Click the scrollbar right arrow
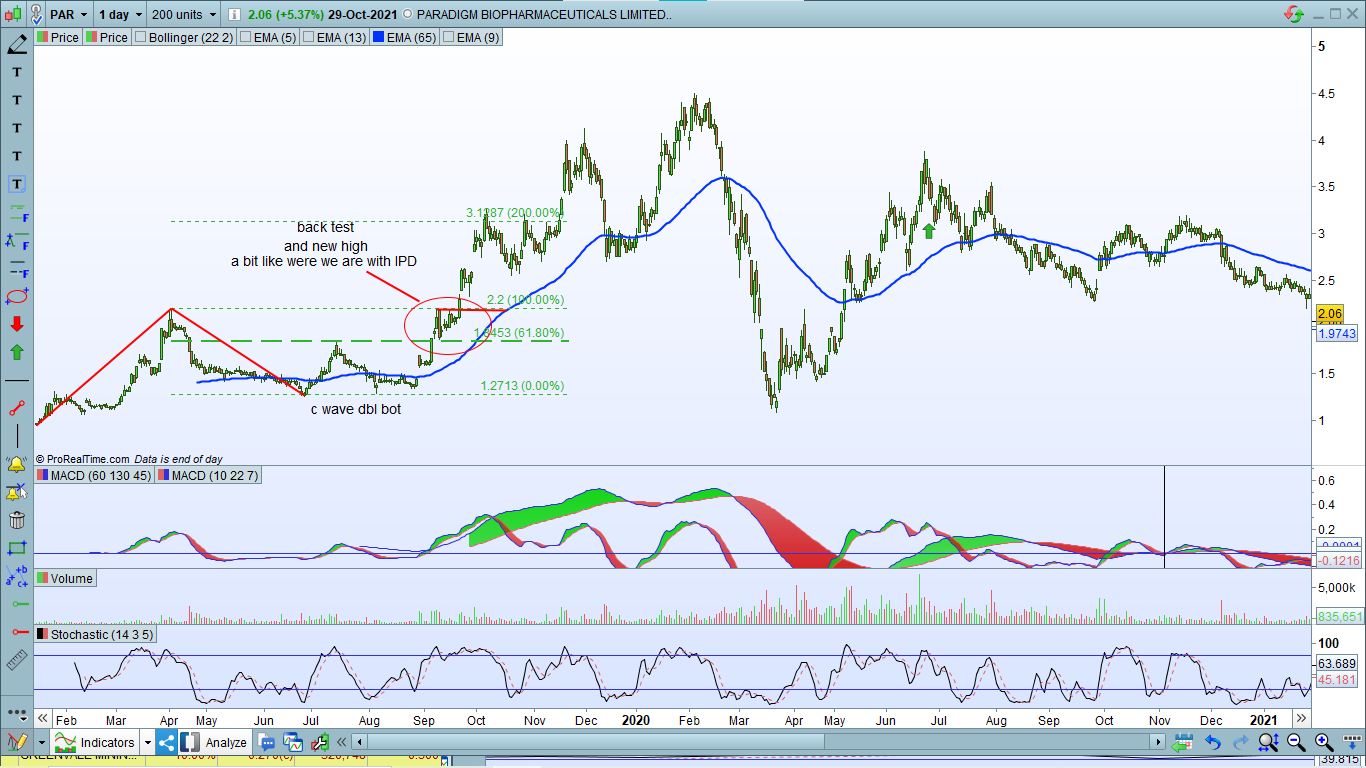Screen dimensions: 1366x768 (1159, 742)
